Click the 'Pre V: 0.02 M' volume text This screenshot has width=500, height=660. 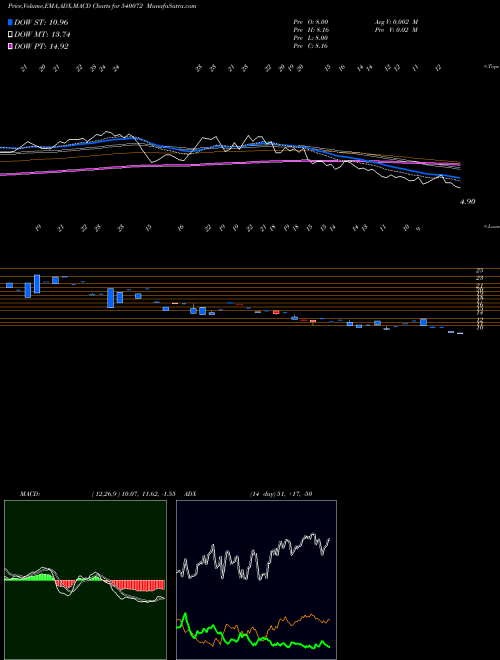click(x=396, y=30)
